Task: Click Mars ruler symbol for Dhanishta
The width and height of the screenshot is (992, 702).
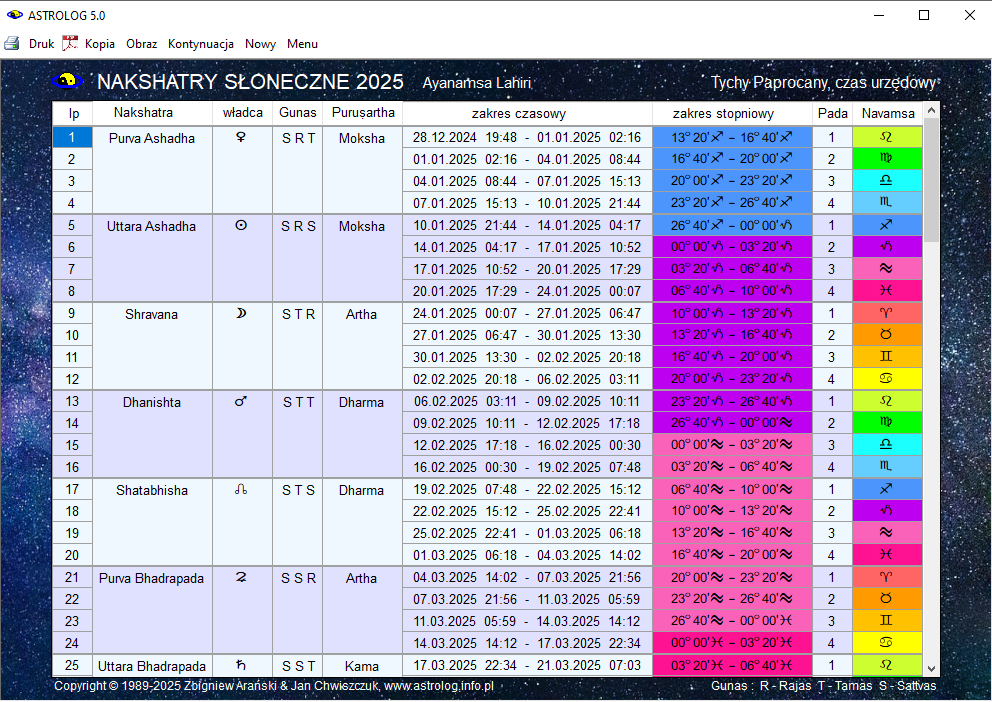Action: coord(241,402)
